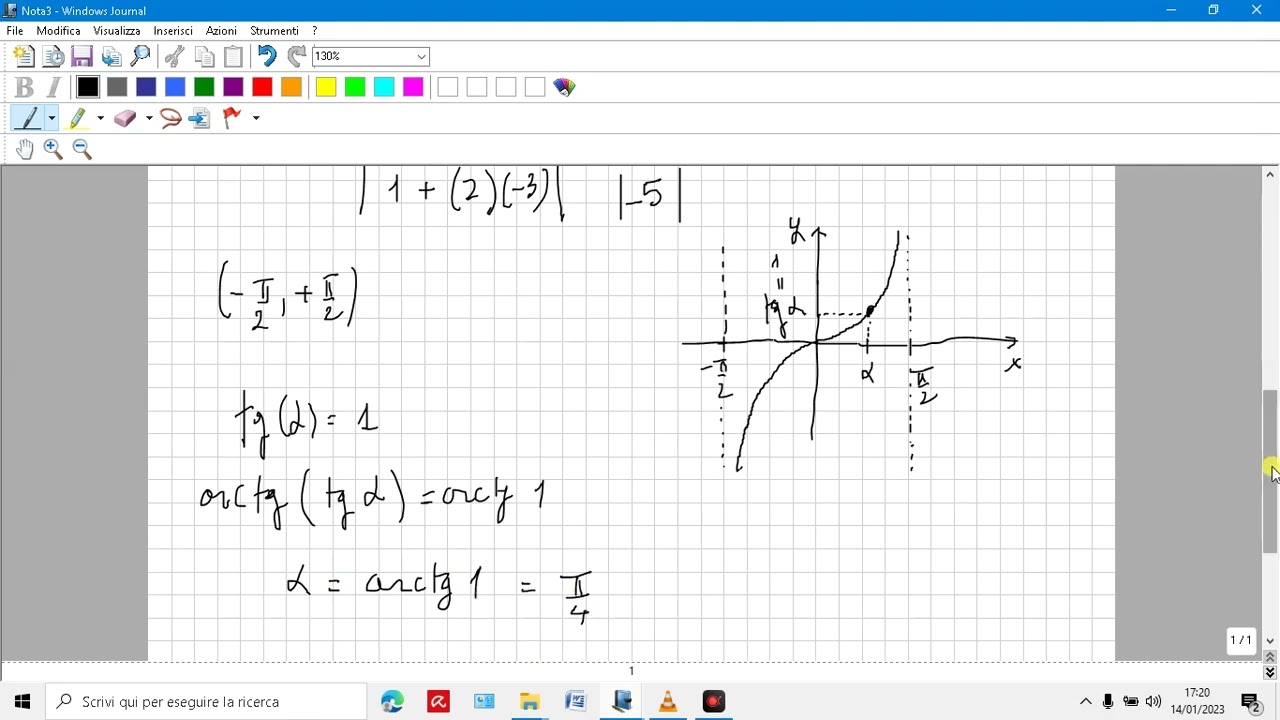Select the black ink color
The height and width of the screenshot is (720, 1280).
tap(88, 87)
